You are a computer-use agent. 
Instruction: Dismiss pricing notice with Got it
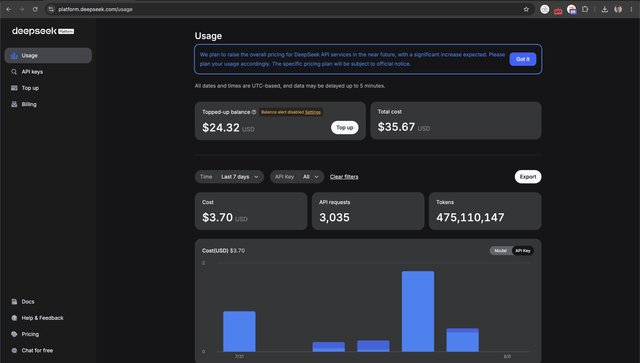click(x=522, y=59)
